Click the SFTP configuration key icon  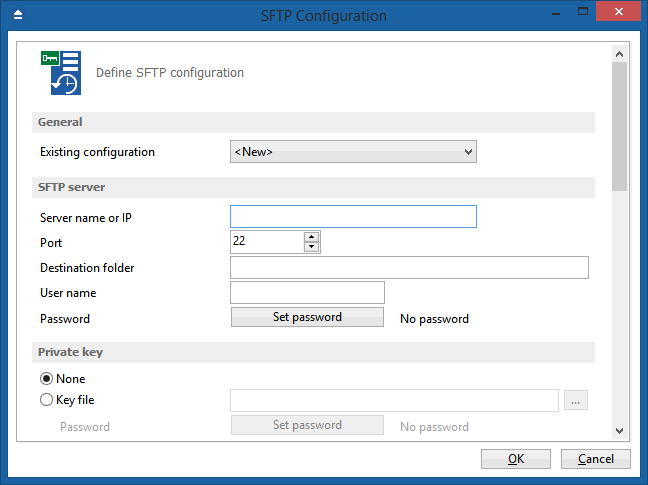(x=61, y=73)
